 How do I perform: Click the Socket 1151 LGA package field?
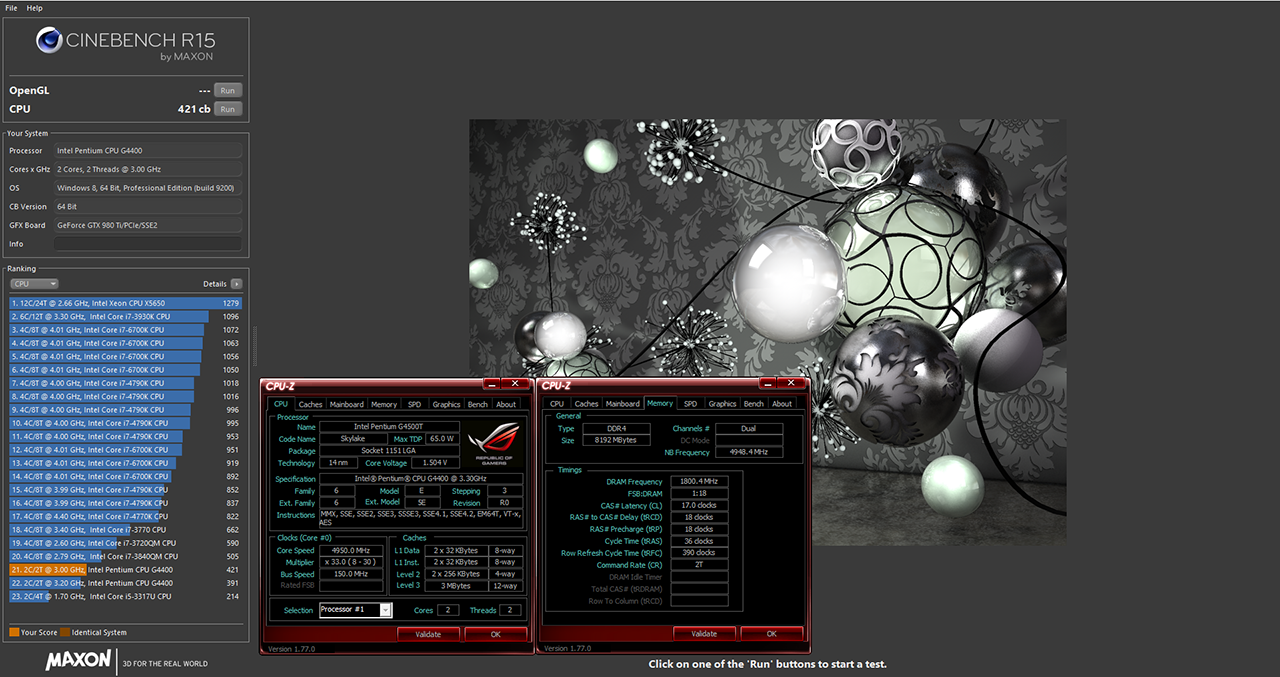coord(390,451)
